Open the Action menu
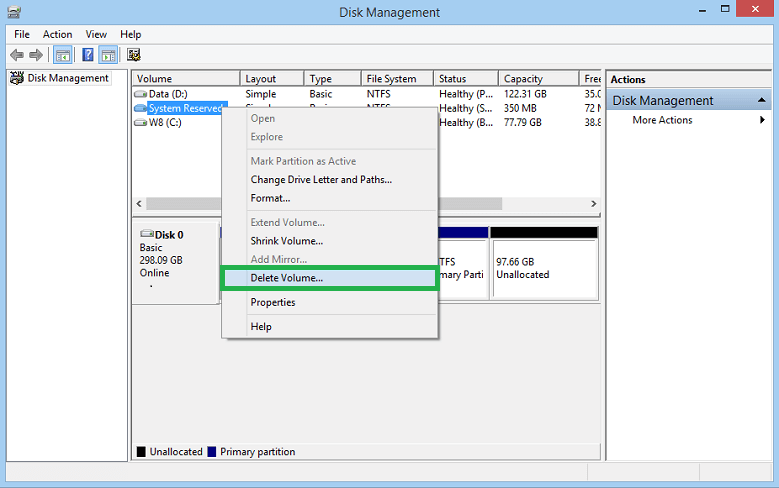Image resolution: width=779 pixels, height=488 pixels. click(57, 34)
